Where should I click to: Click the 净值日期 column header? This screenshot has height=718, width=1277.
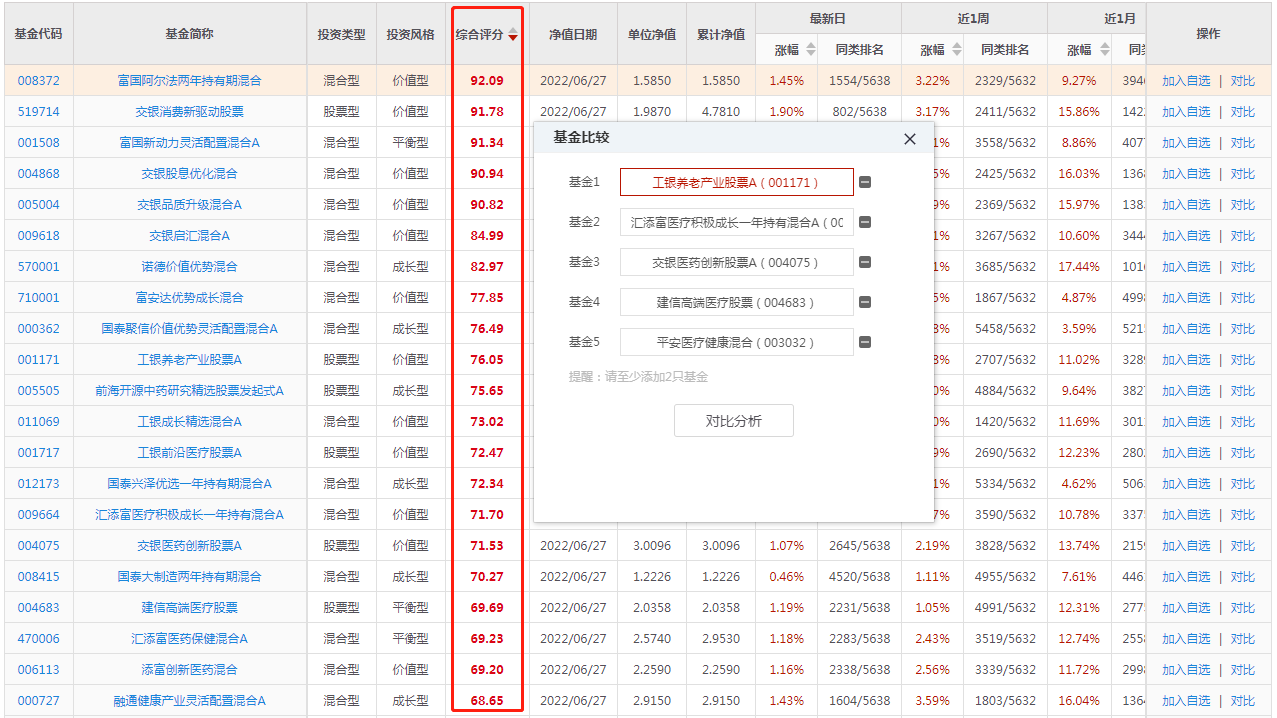point(573,34)
